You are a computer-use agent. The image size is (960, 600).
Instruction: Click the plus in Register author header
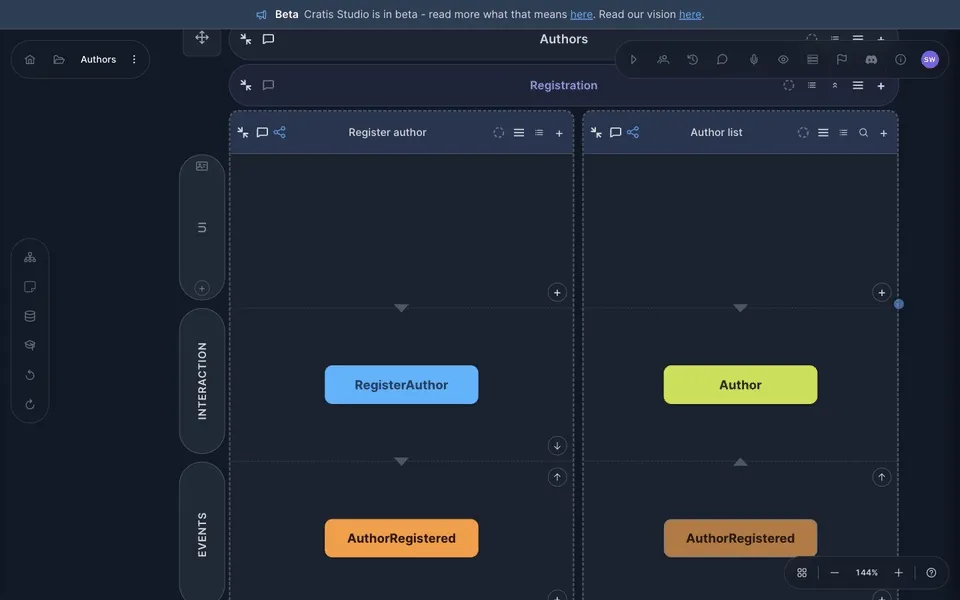[x=559, y=133]
